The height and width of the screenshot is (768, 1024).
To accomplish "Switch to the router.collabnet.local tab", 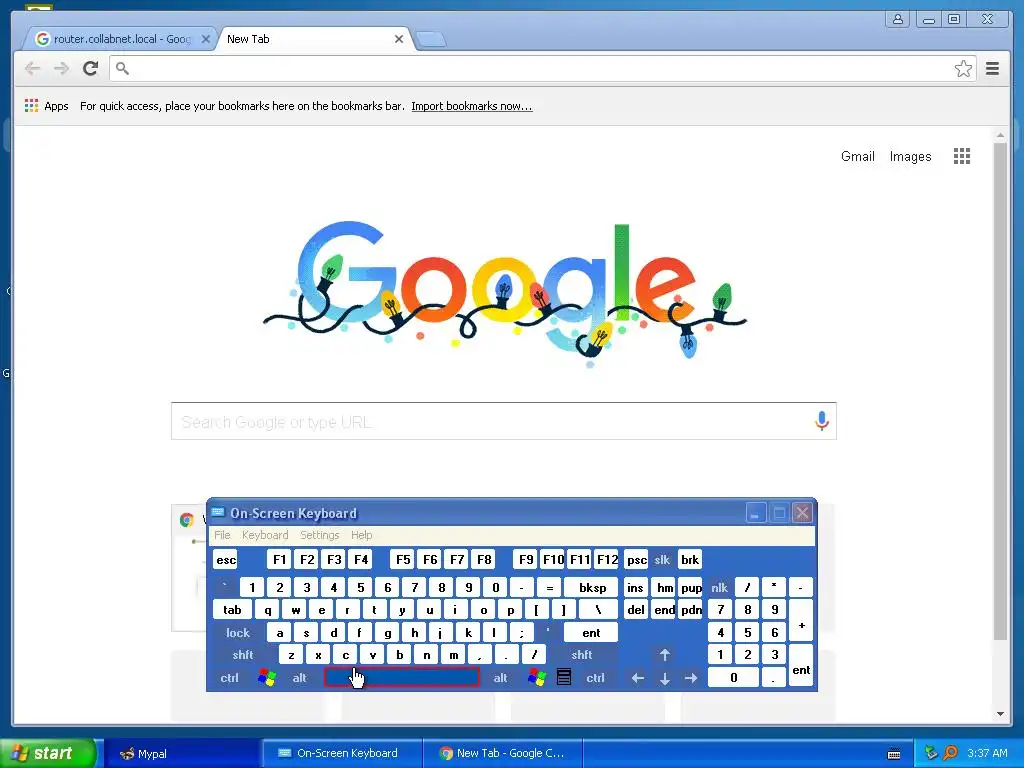I will click(118, 39).
